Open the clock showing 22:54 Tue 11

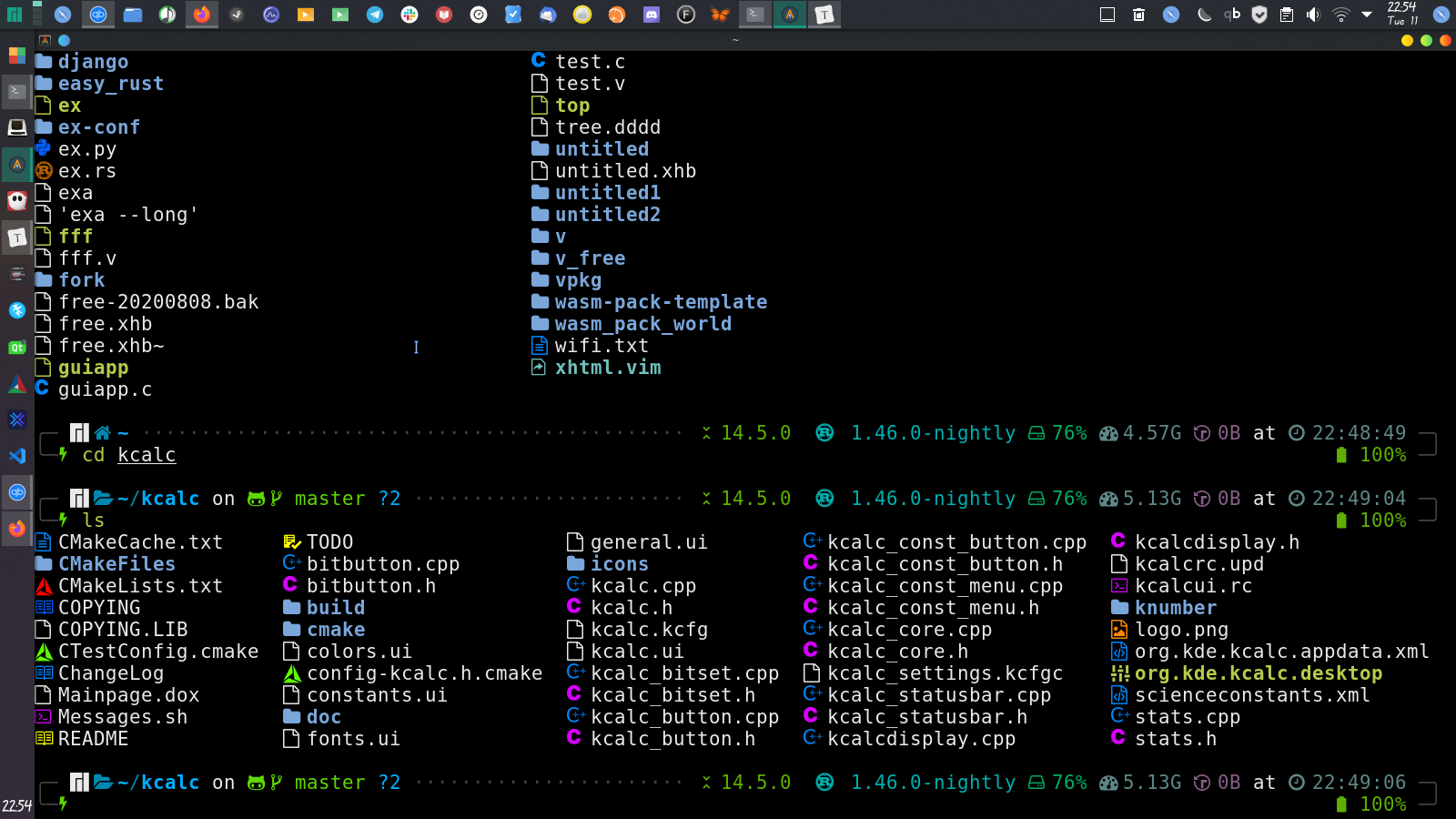(x=1402, y=14)
